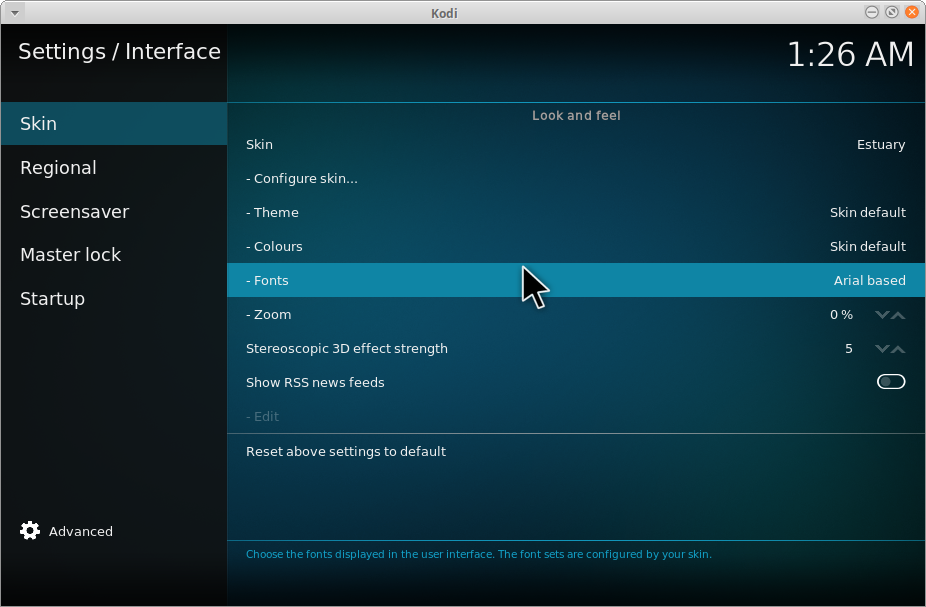Viewport: 926px width, 607px height.
Task: Click the 1:26 AM clock
Action: coord(850,54)
